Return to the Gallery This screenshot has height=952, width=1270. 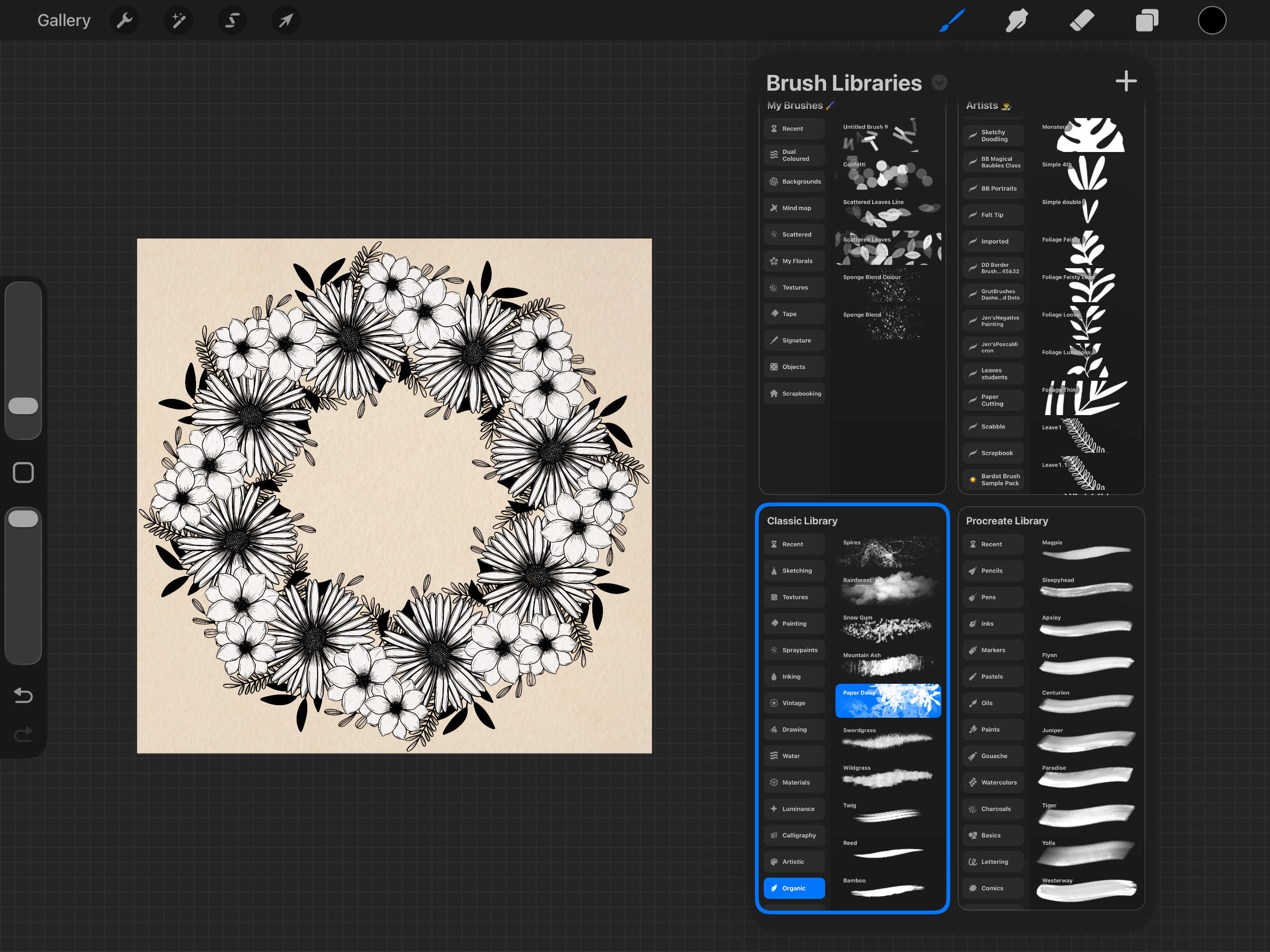(64, 20)
